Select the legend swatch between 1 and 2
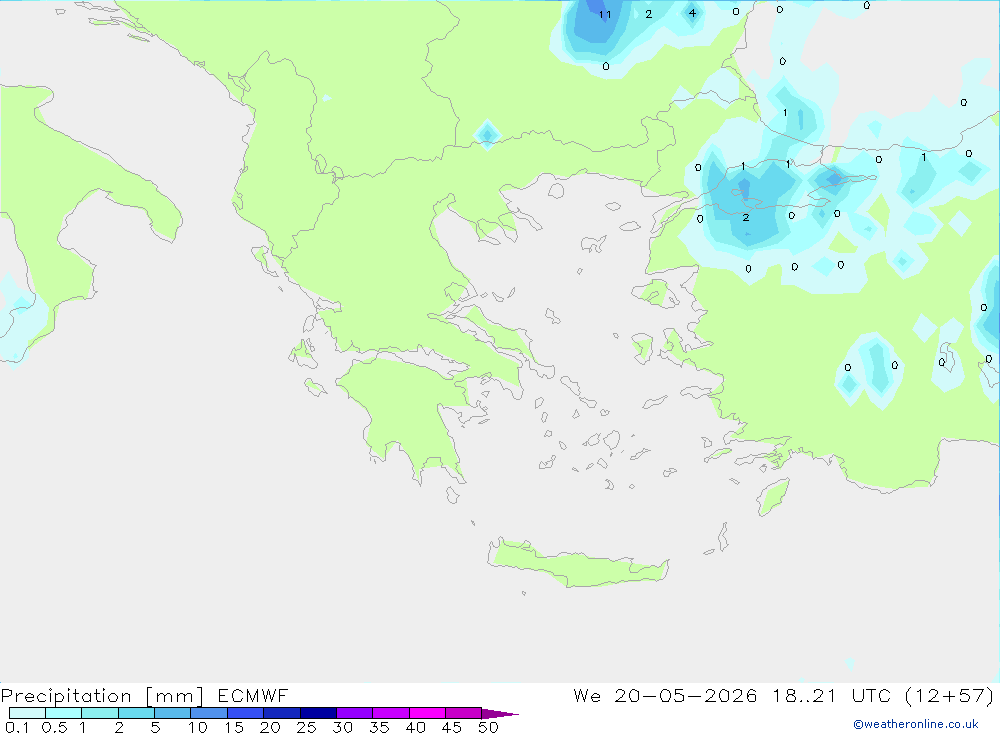Image resolution: width=1000 pixels, height=733 pixels. [100, 713]
